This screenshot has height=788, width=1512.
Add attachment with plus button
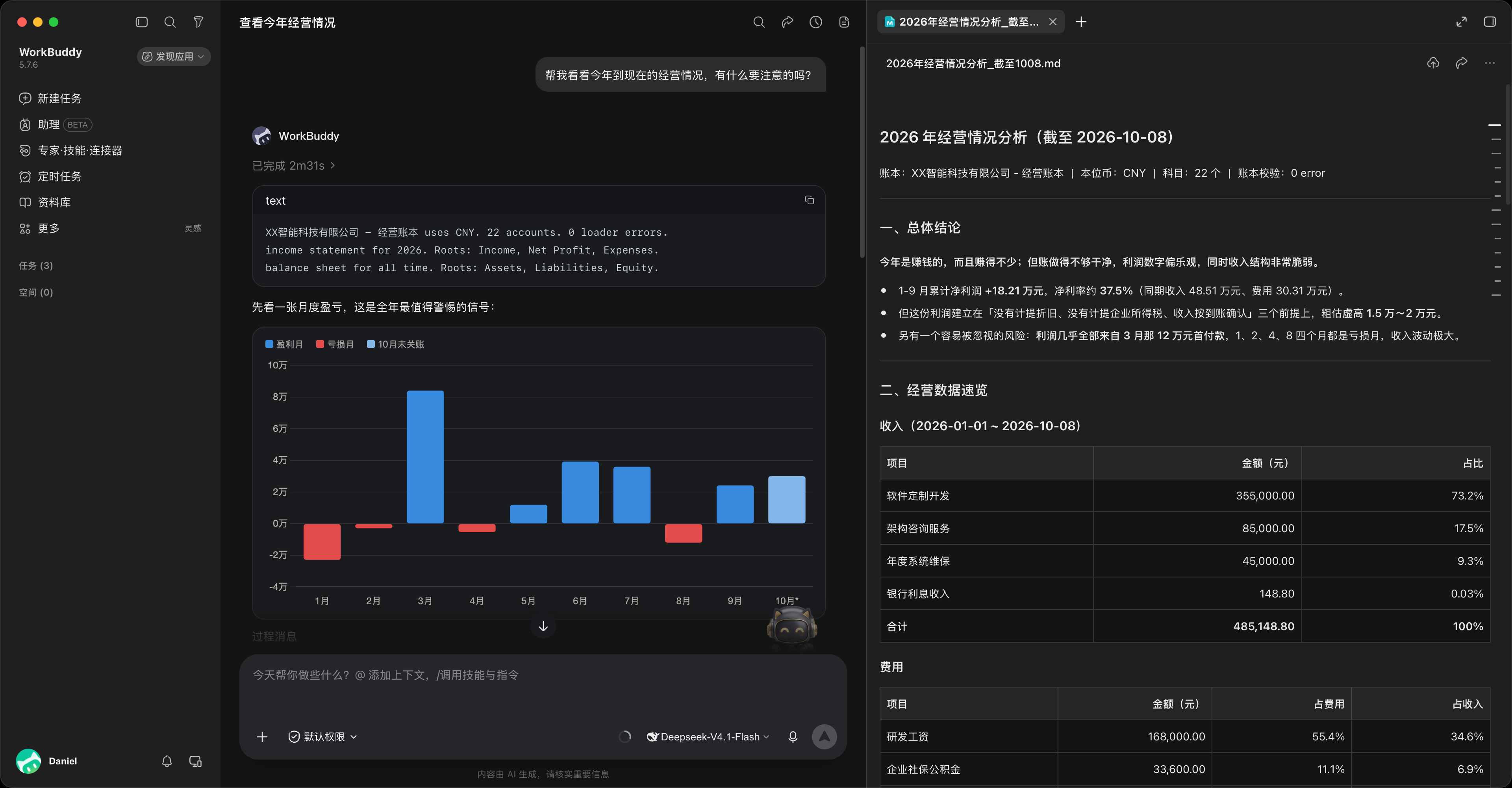(262, 737)
